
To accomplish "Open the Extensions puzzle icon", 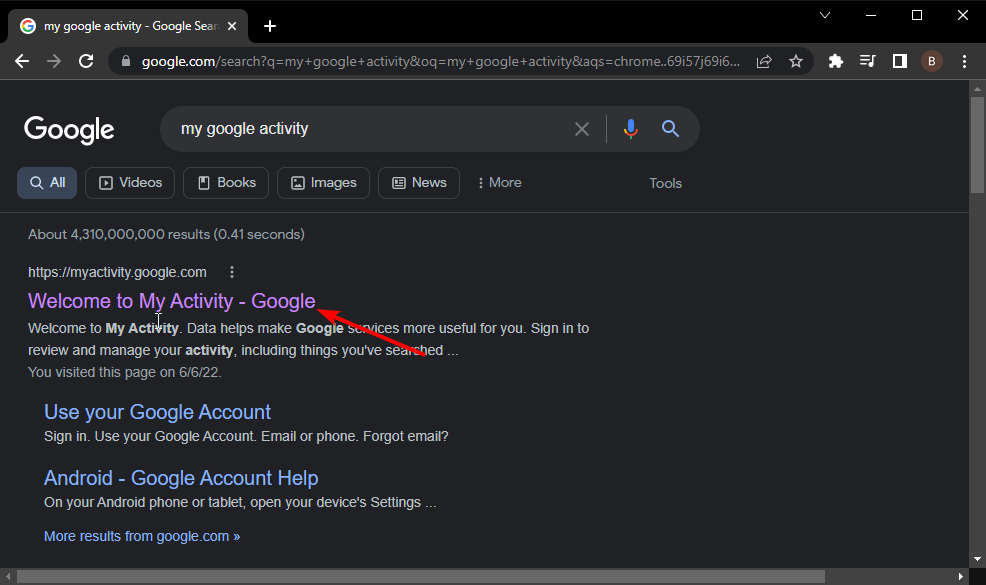I will (x=836, y=61).
